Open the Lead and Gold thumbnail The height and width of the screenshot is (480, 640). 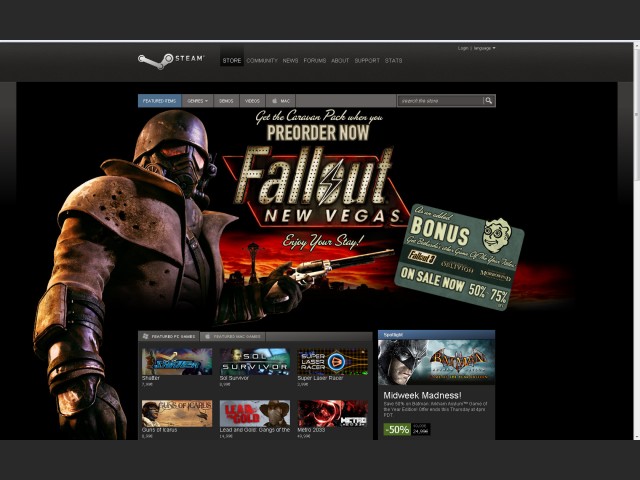tap(255, 413)
